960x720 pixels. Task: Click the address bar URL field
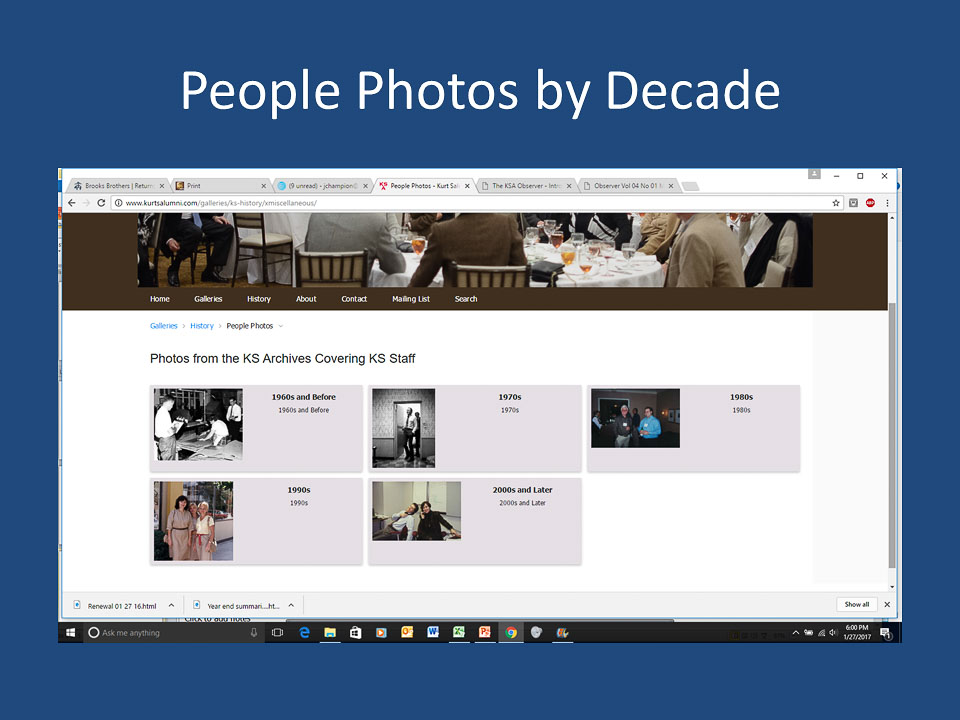(470, 203)
